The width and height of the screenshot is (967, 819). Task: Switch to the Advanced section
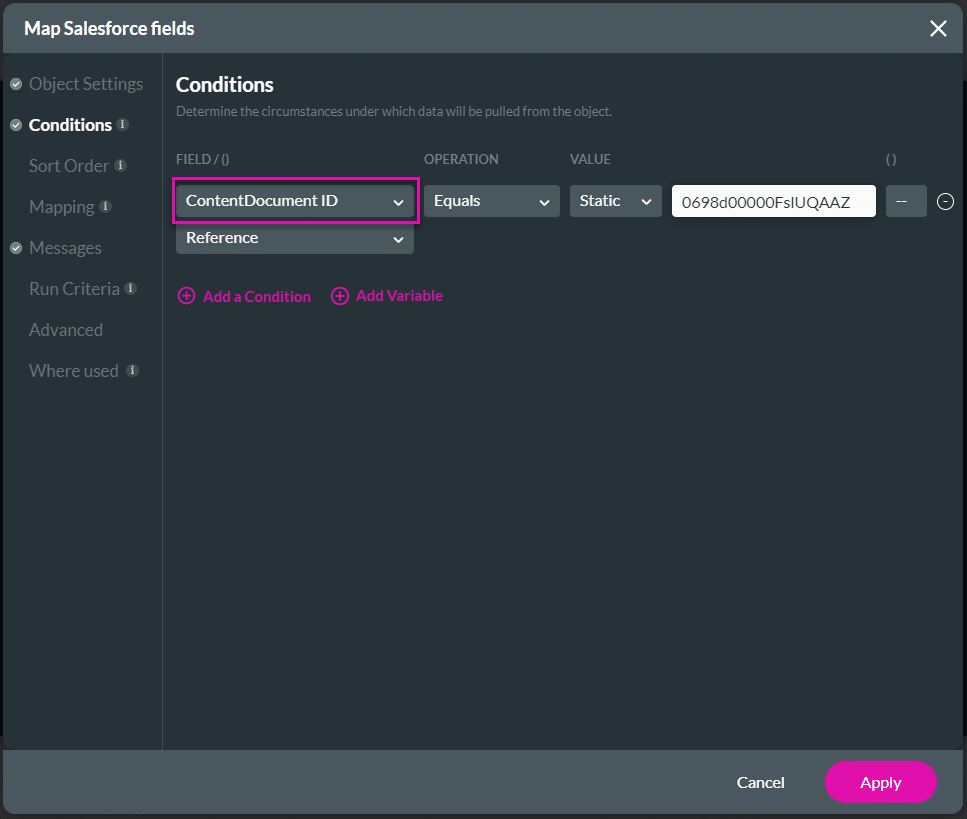[x=65, y=329]
